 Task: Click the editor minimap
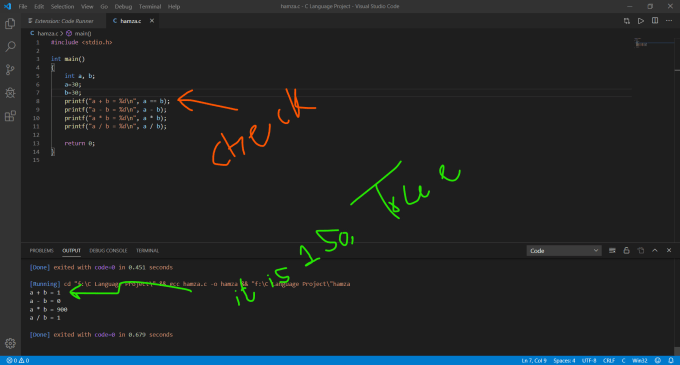click(x=653, y=44)
